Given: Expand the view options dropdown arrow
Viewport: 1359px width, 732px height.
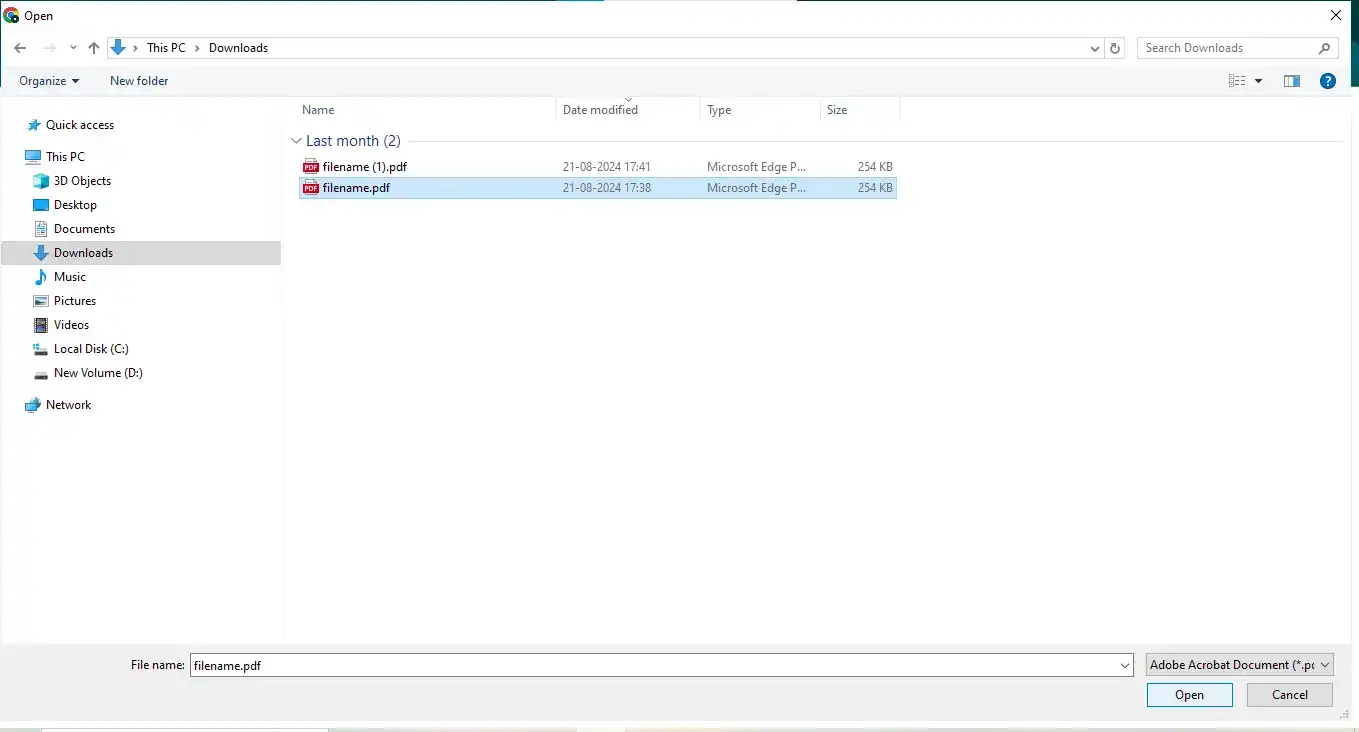Looking at the screenshot, I should click(1258, 81).
